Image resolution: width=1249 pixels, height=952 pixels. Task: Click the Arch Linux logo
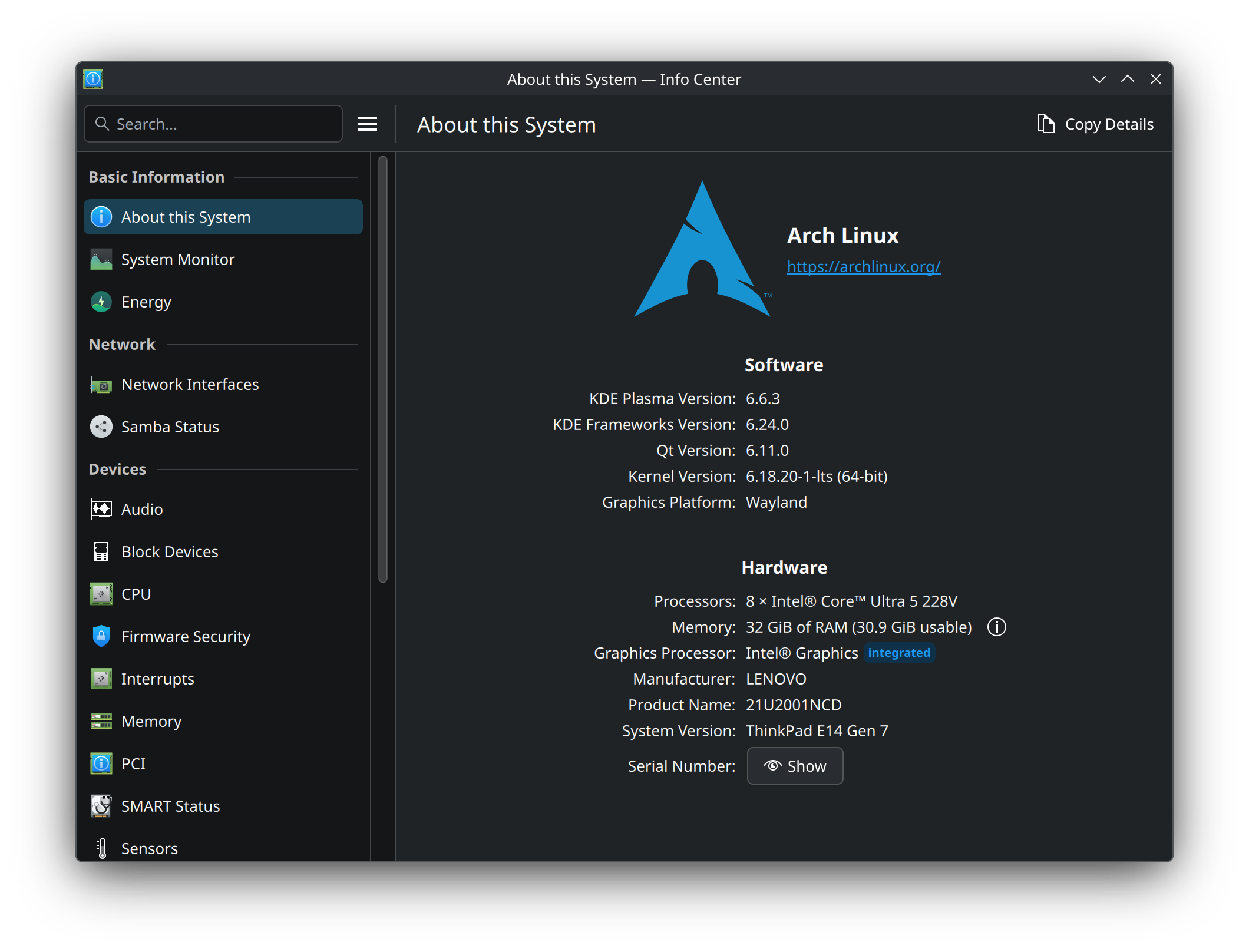point(702,249)
